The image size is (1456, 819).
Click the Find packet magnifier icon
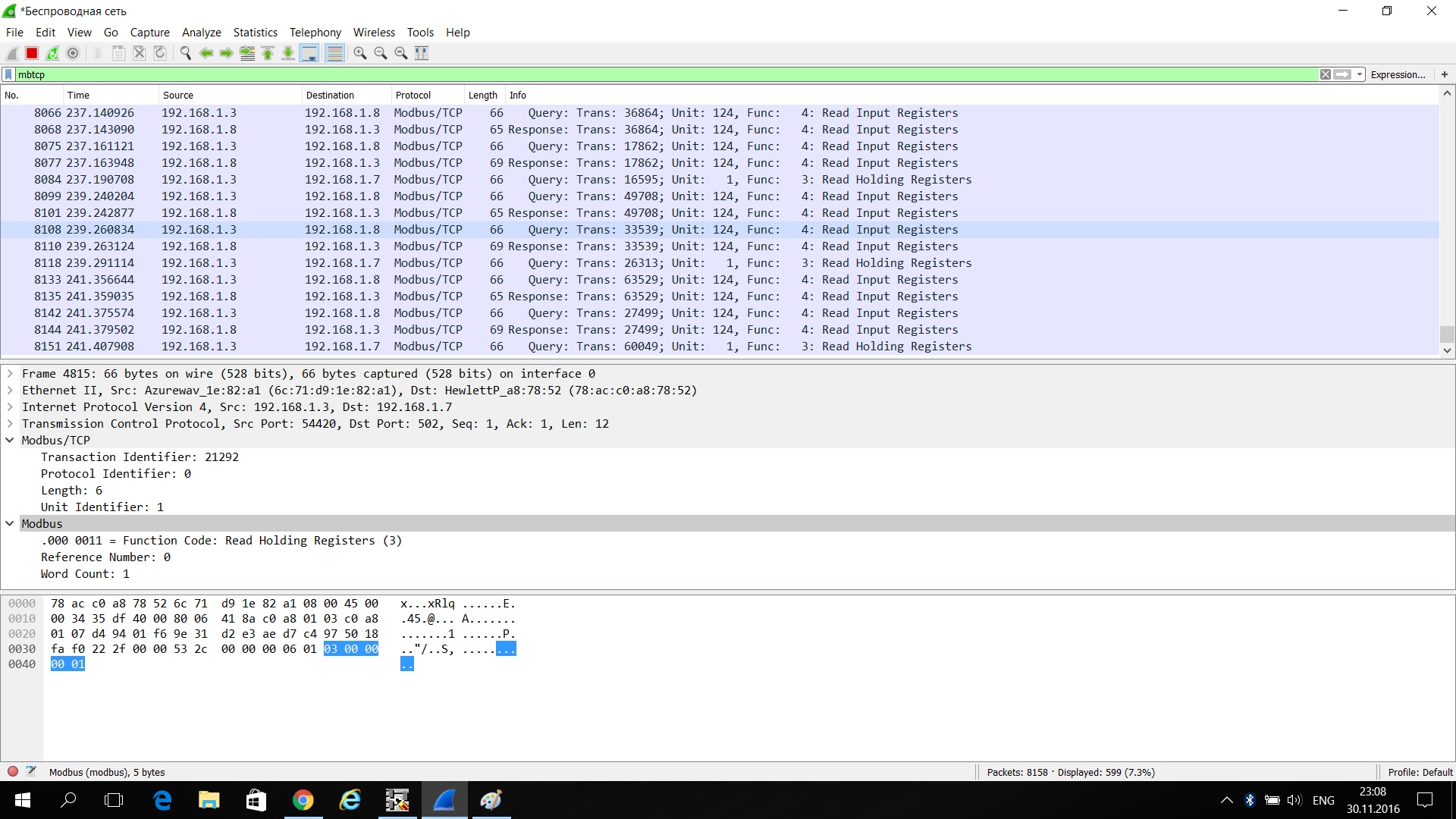pos(185,53)
